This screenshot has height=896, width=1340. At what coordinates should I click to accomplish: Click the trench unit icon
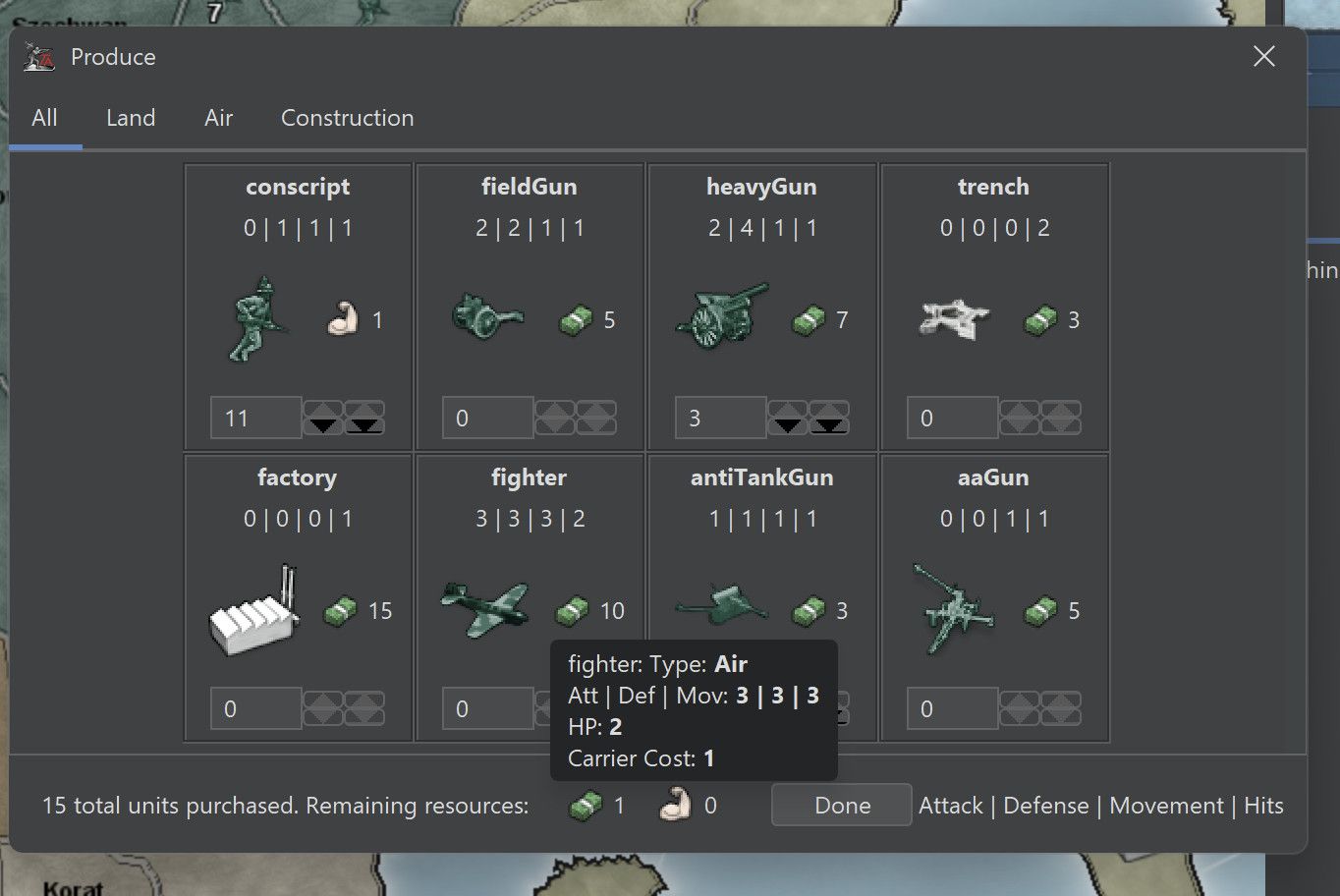point(954,319)
